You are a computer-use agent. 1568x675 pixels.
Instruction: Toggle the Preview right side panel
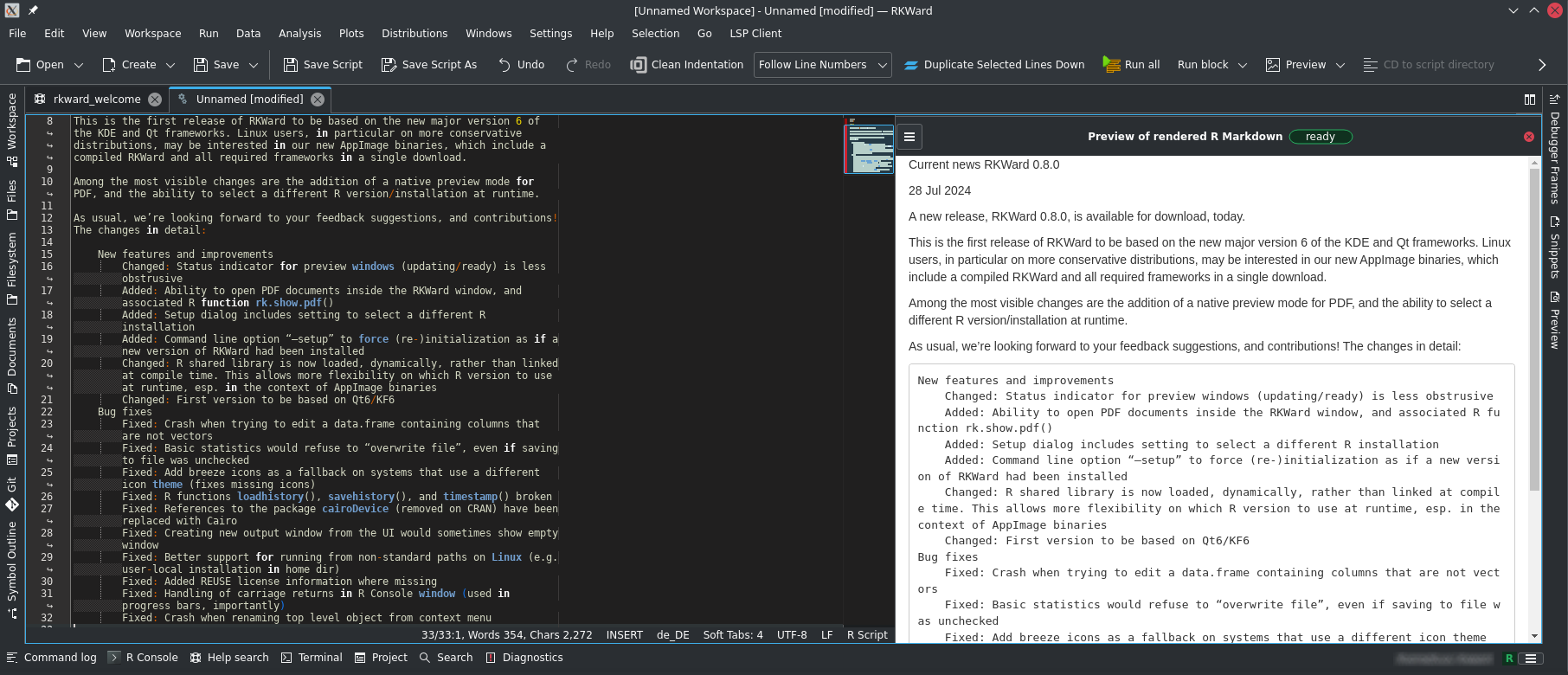tap(1554, 320)
